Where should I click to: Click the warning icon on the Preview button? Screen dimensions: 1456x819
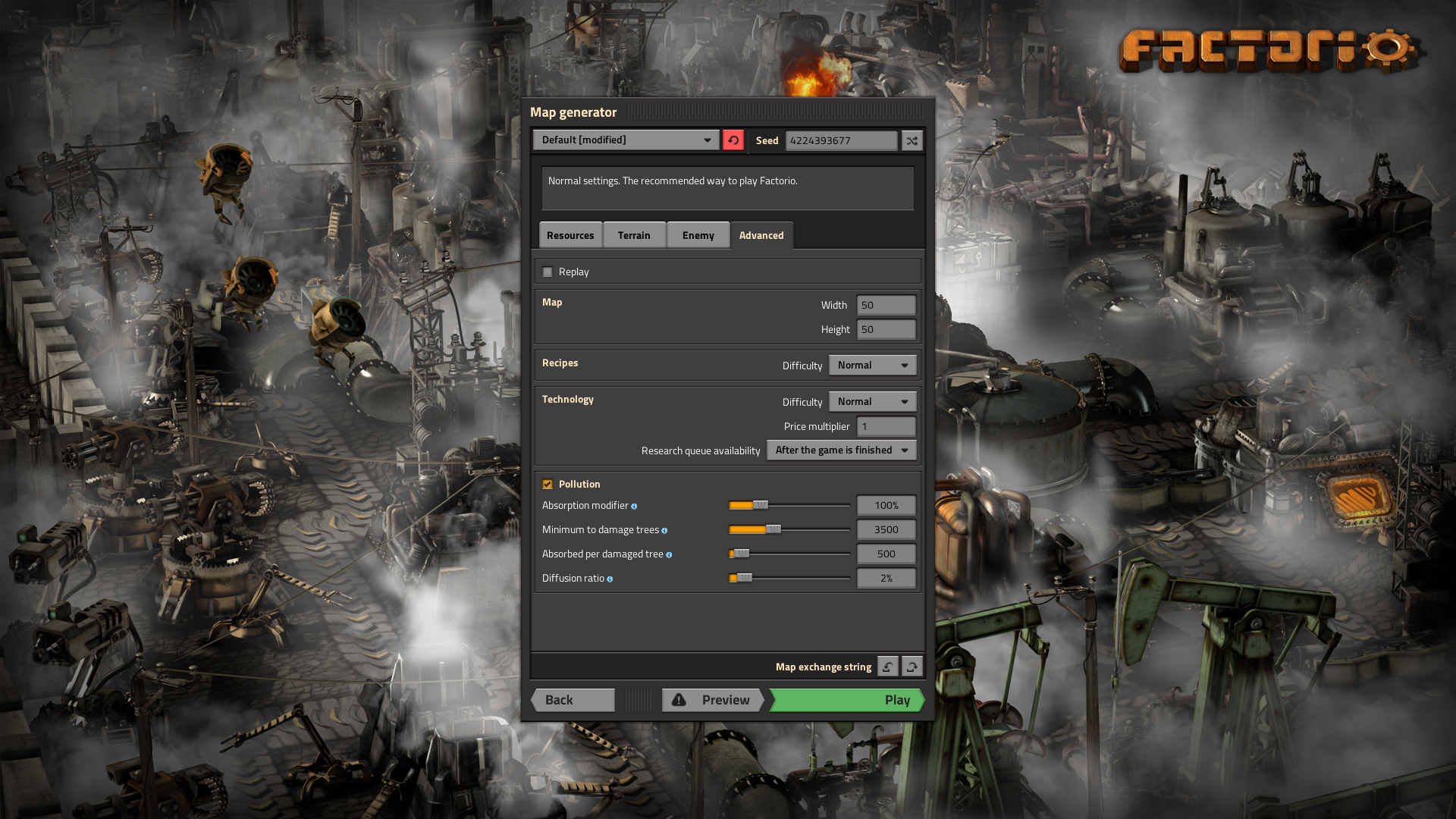coord(679,700)
